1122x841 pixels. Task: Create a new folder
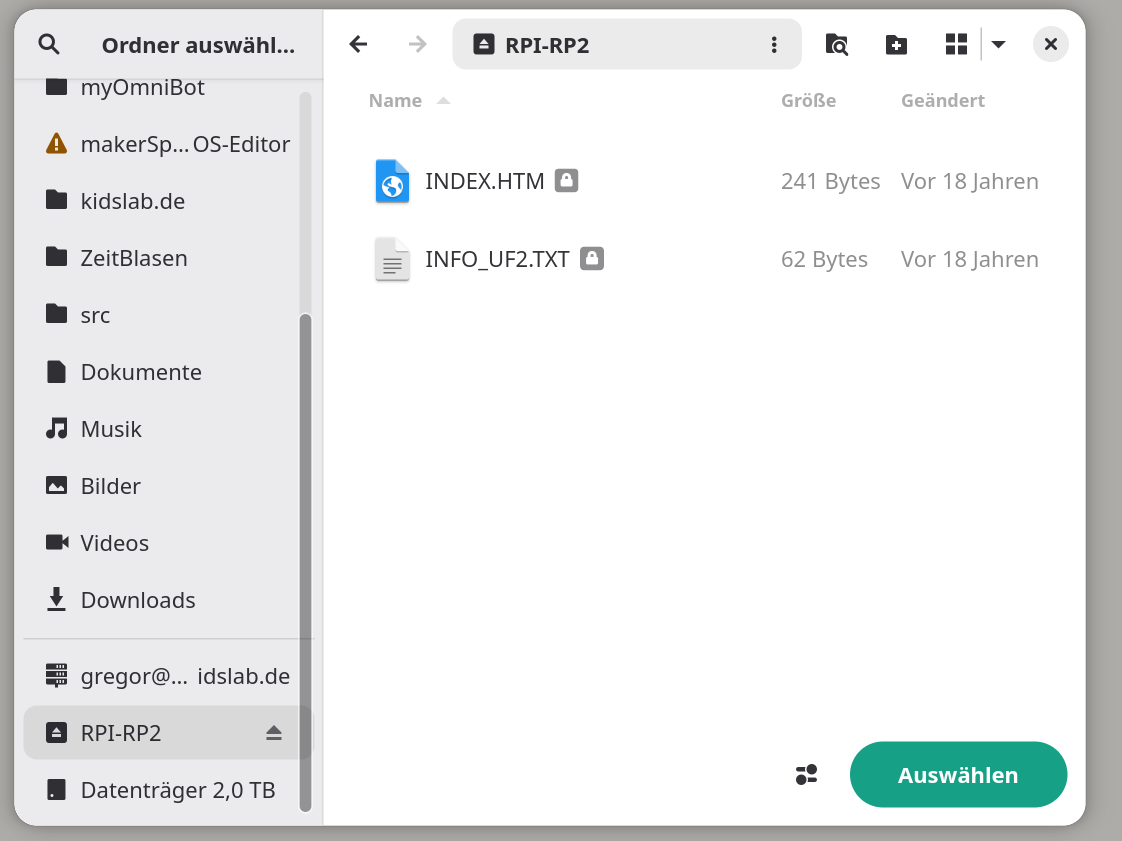[896, 44]
